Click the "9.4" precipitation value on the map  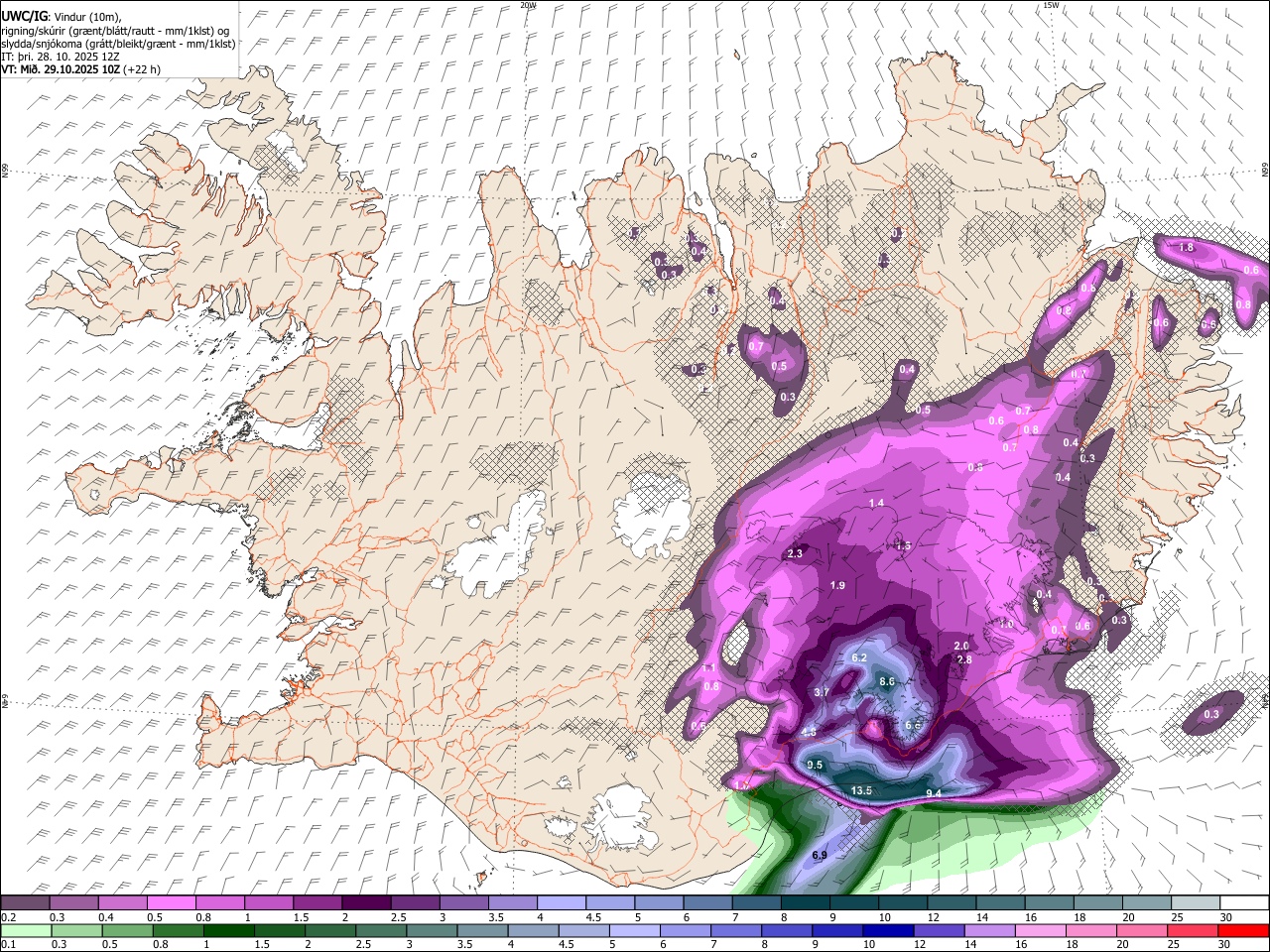(934, 793)
